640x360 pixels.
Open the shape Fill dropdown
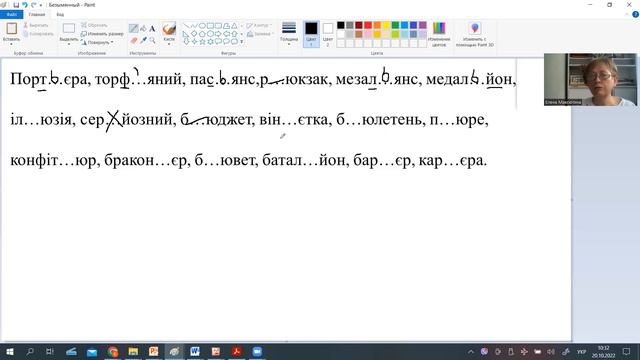pos(260,34)
